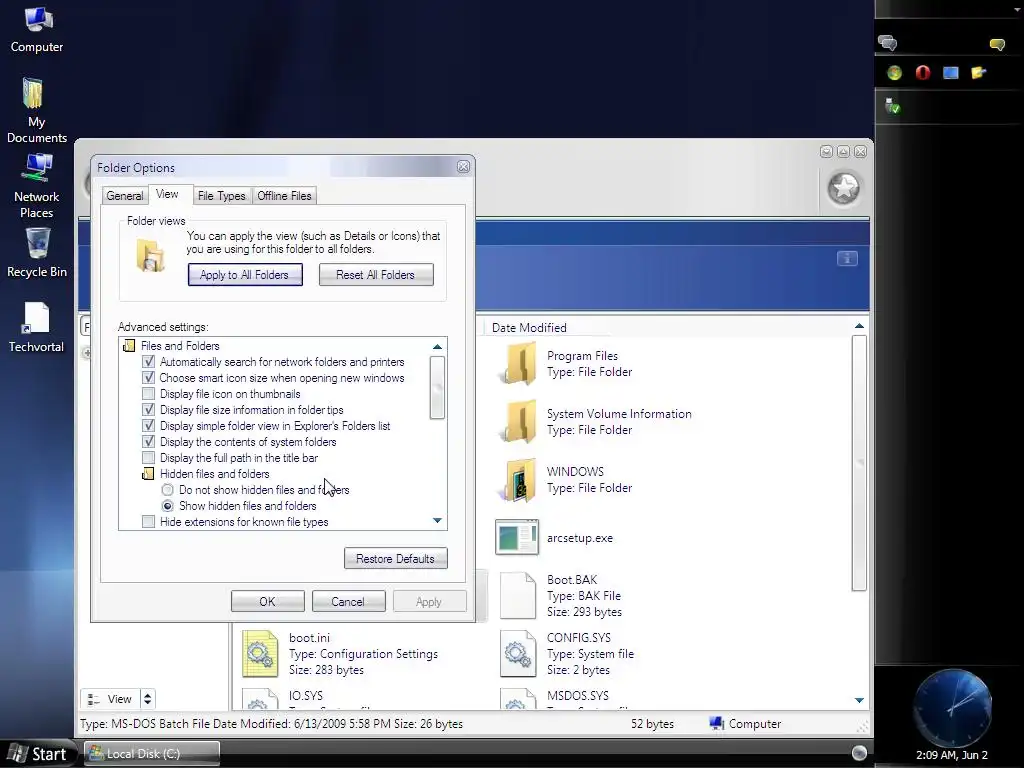
Task: Collapse the Hidden files and folders node
Action: pos(148,473)
